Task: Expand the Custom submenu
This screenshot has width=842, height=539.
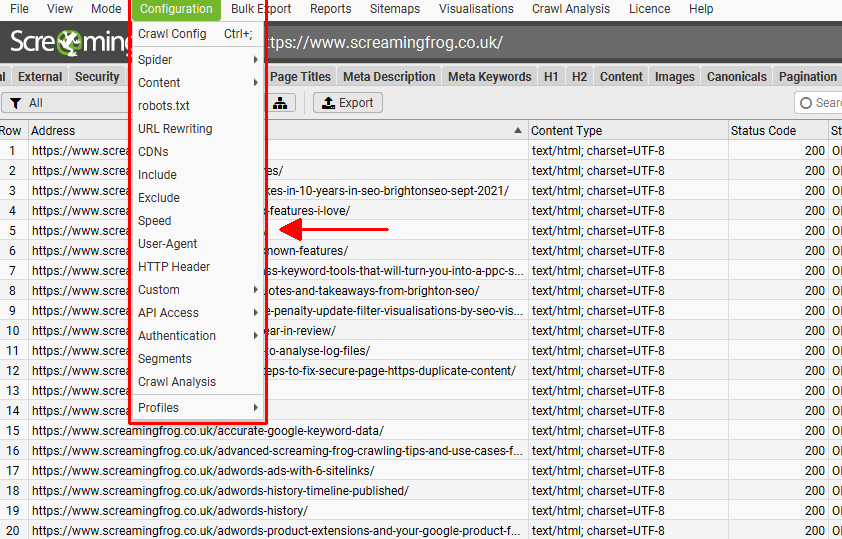Action: coord(197,290)
